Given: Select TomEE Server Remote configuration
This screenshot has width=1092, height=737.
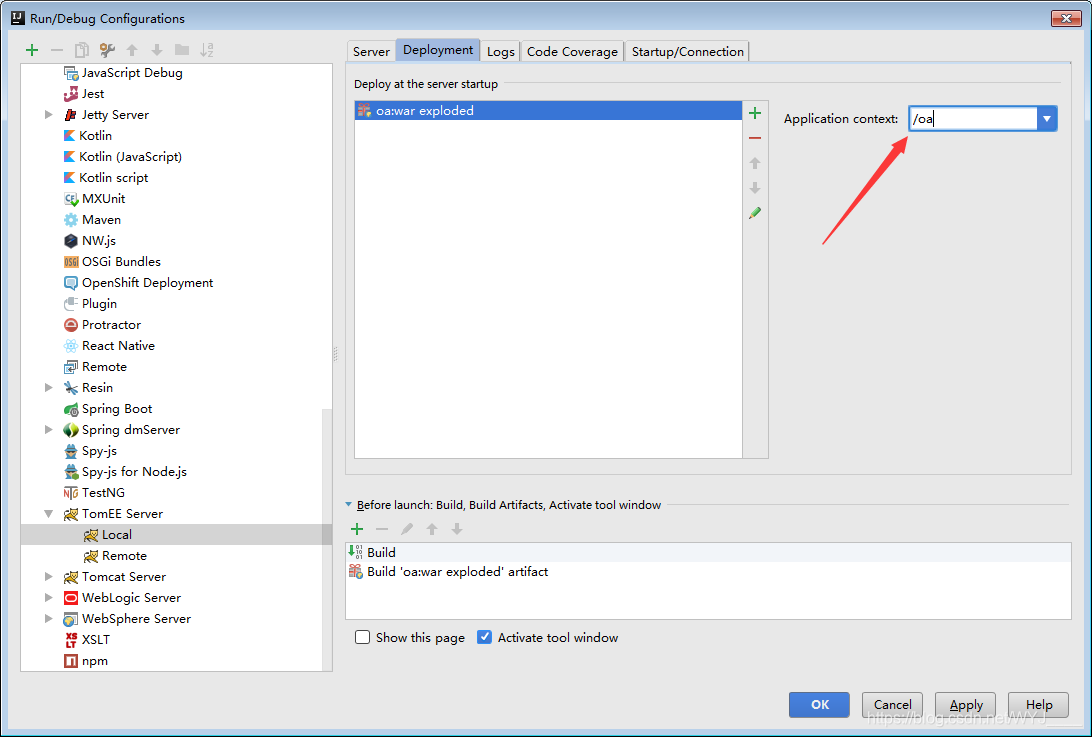Looking at the screenshot, I should coord(115,556).
